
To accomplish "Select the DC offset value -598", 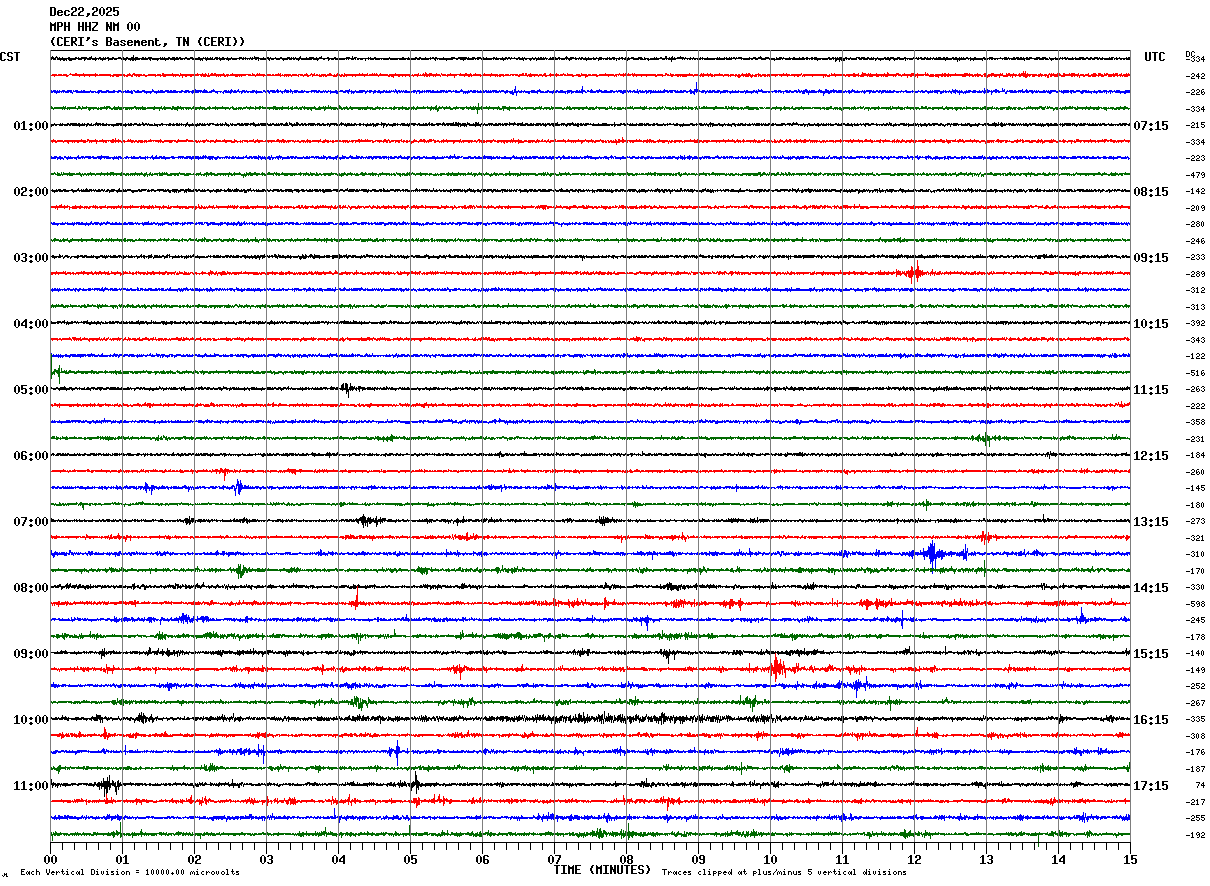I will coord(1195,604).
